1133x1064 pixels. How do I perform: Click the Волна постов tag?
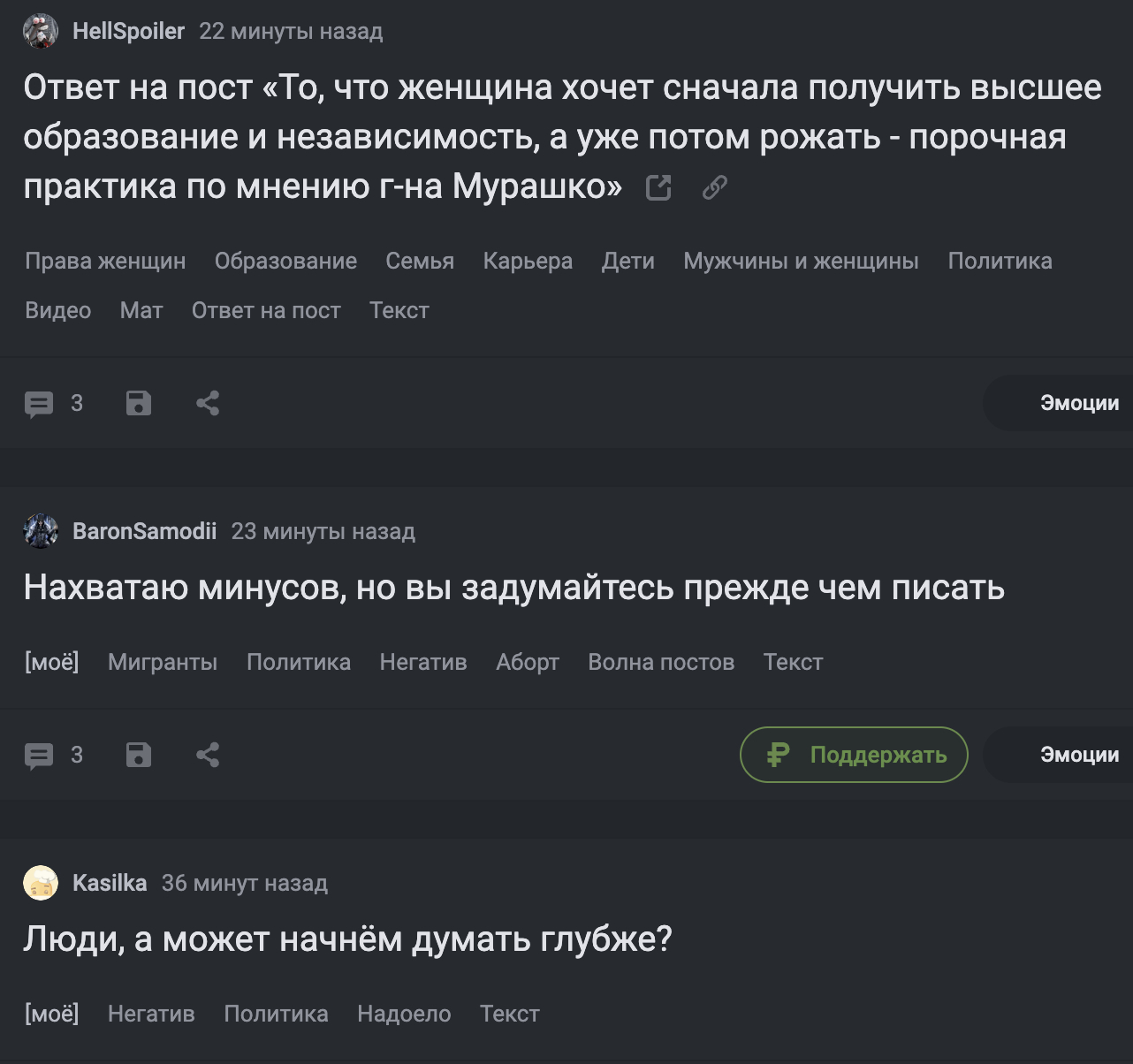pos(661,663)
